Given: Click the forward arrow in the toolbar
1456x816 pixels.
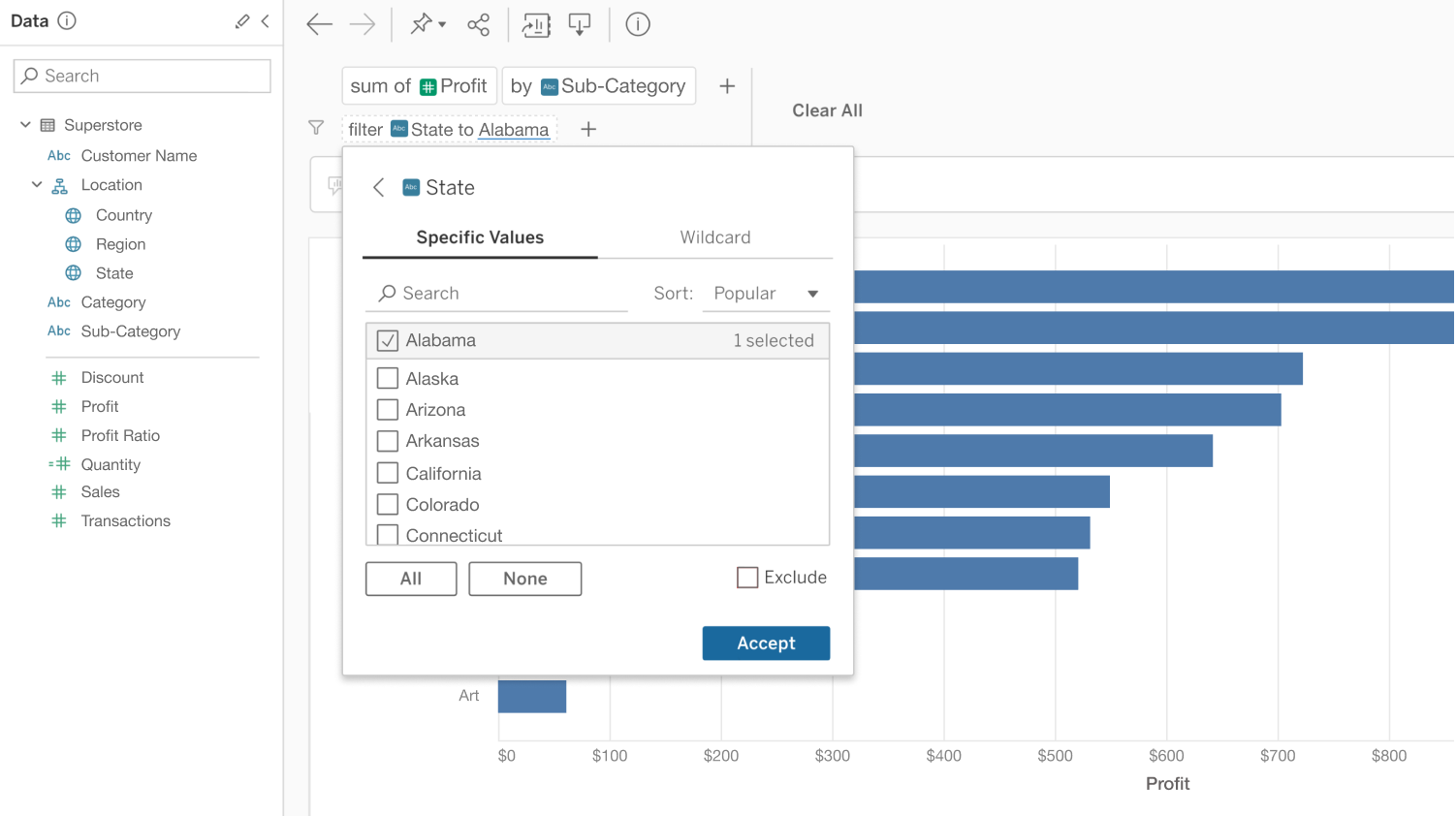Looking at the screenshot, I should (x=362, y=24).
